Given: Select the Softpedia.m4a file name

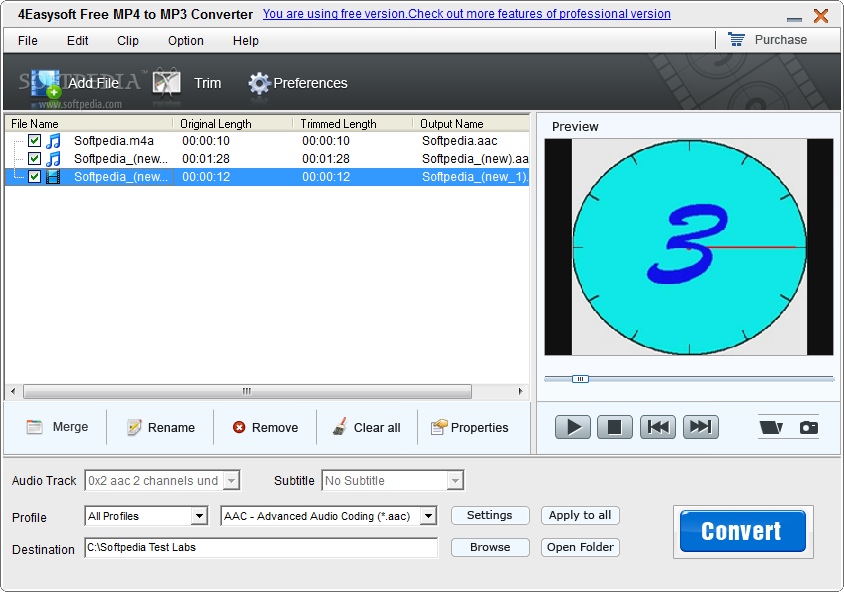Looking at the screenshot, I should point(114,141).
